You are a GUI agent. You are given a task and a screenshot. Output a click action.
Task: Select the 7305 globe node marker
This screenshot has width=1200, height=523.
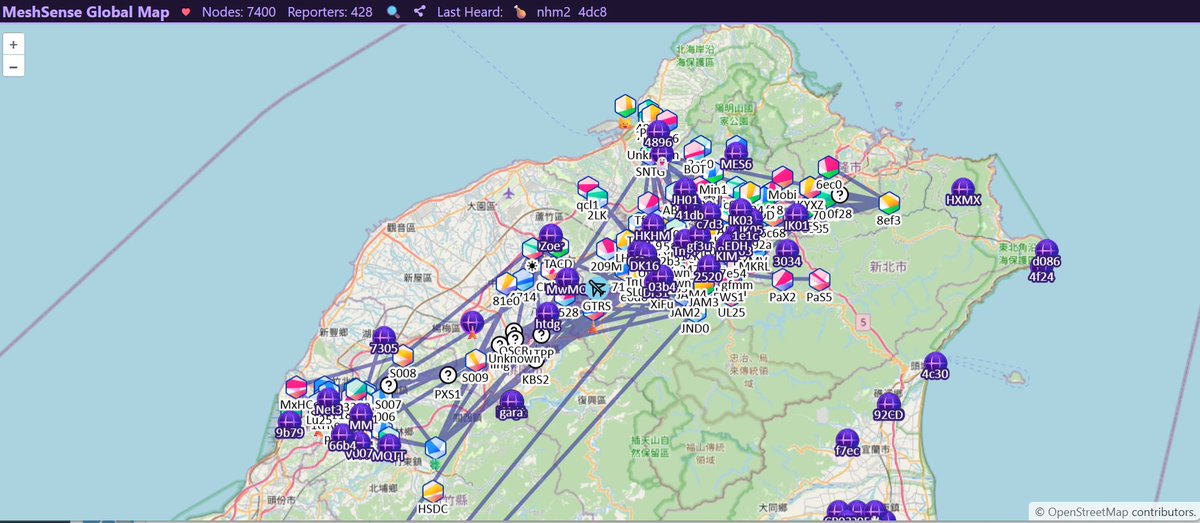click(x=384, y=337)
